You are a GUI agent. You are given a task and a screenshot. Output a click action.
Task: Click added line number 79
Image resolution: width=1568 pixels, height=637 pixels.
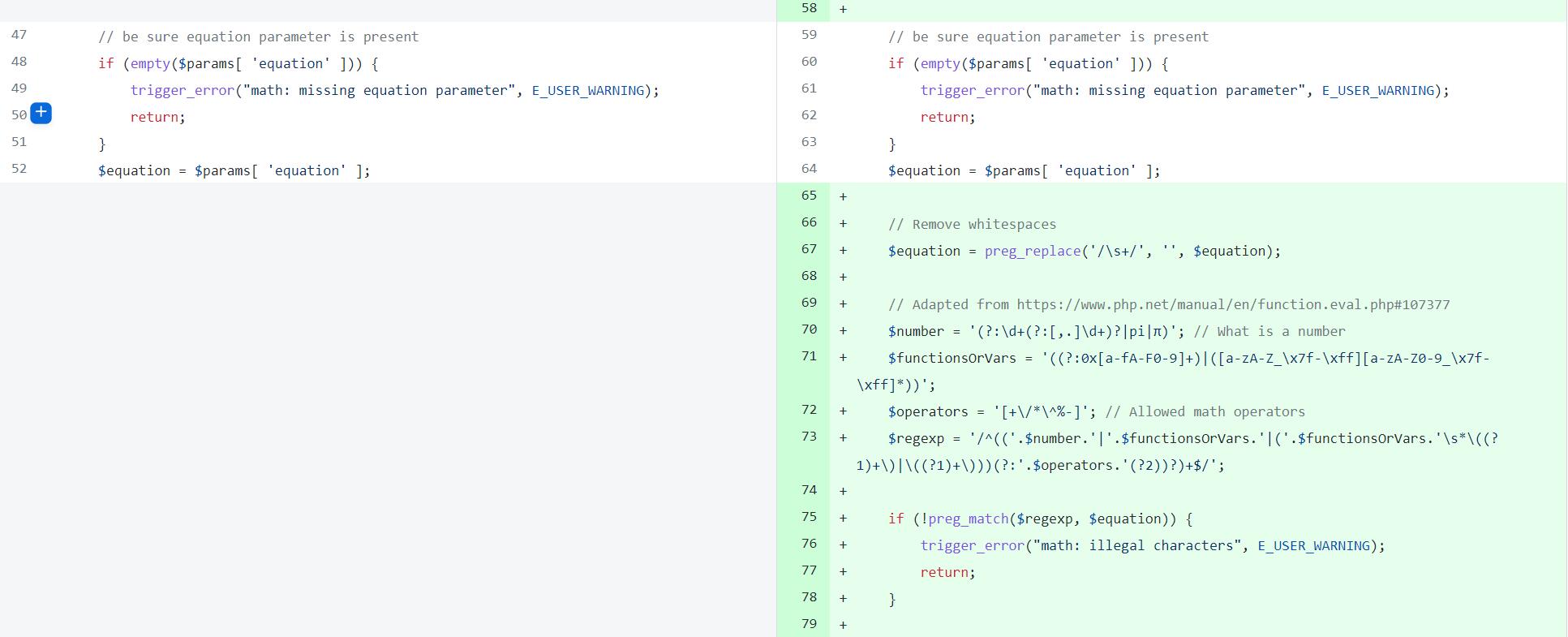pos(809,624)
